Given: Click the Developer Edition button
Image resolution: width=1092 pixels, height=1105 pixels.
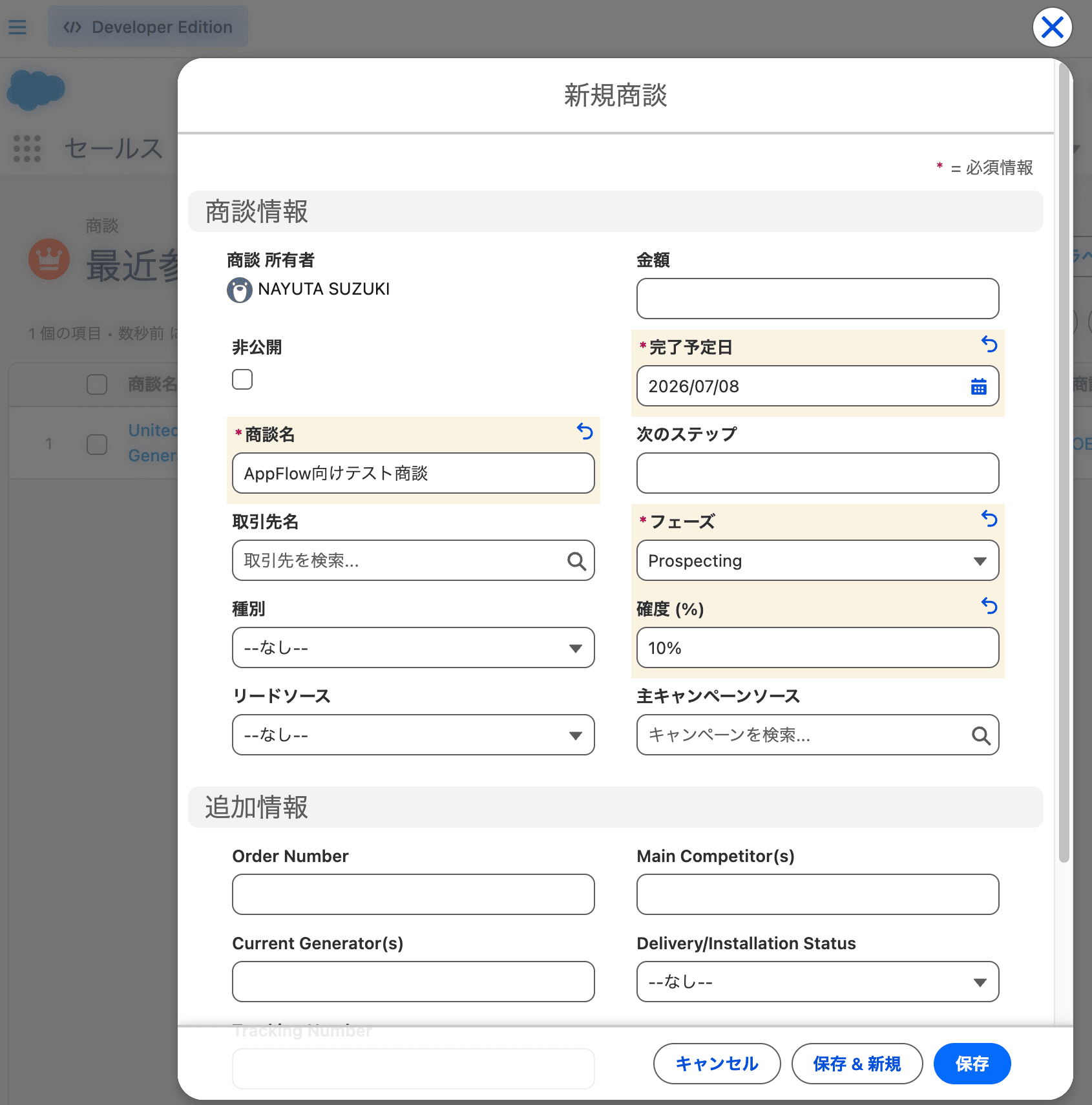Looking at the screenshot, I should pos(148,27).
